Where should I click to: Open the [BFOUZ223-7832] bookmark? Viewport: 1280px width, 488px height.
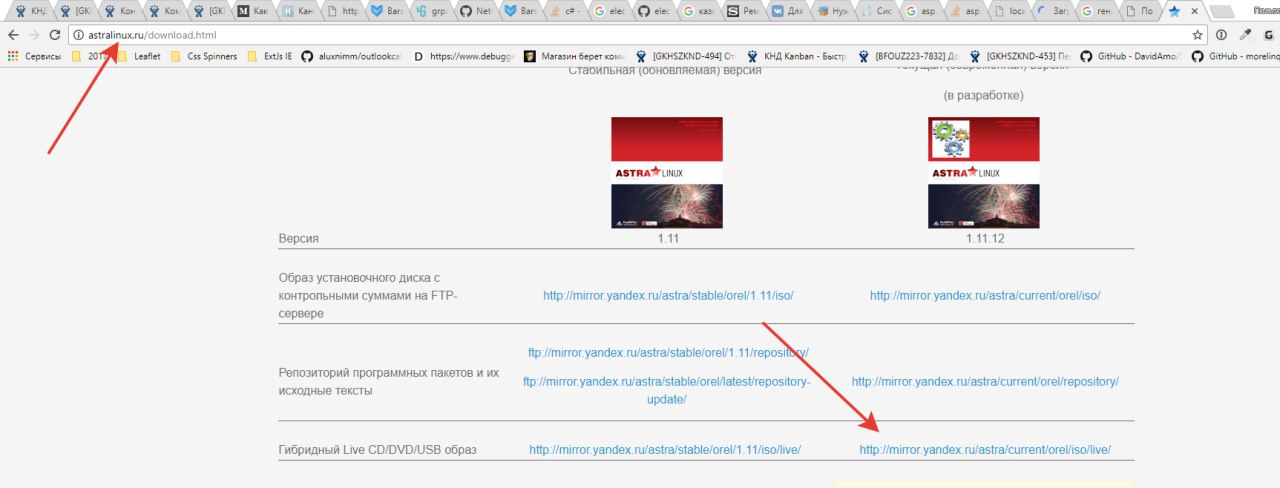coord(909,57)
